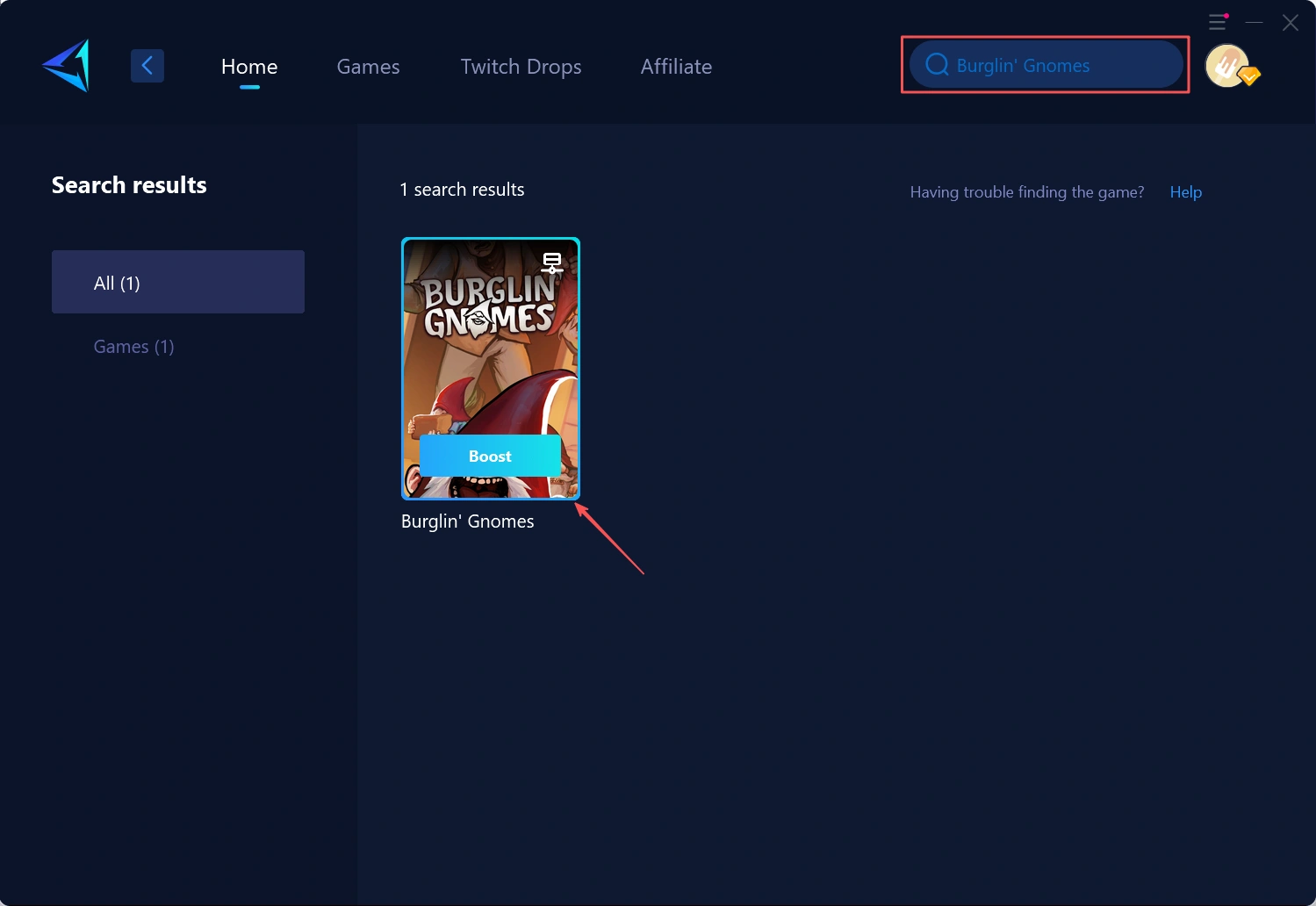The height and width of the screenshot is (906, 1316).
Task: Open the Twitch Drops tab
Action: tap(521, 67)
